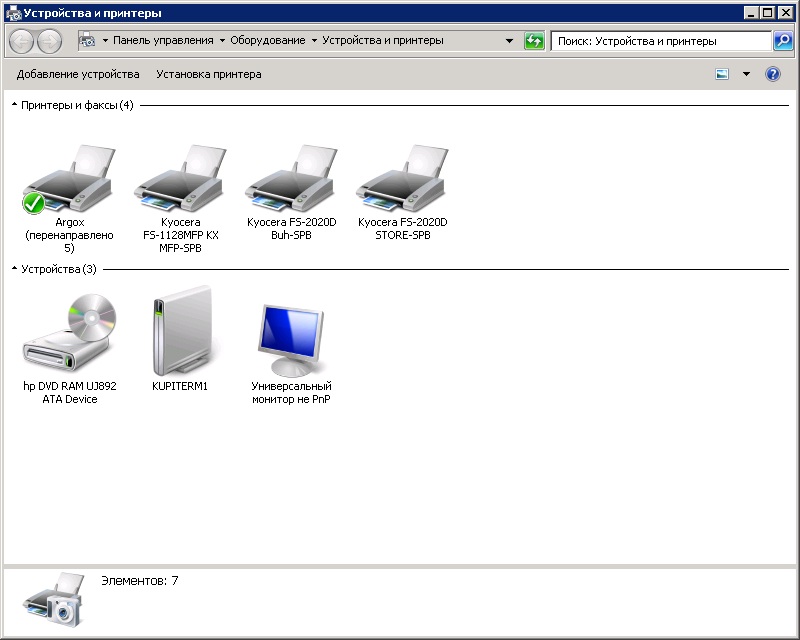Collapse the Устройства group

pyautogui.click(x=14, y=269)
